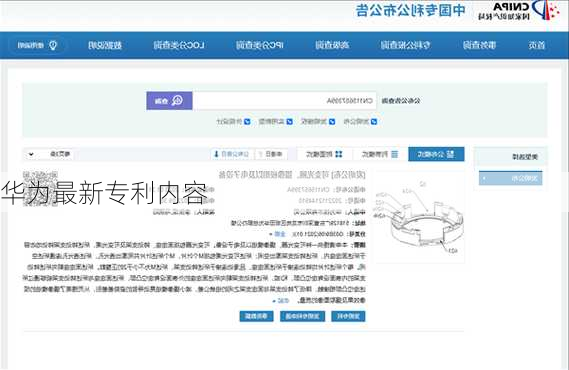Viewport: 569px width, 370px height.
Task: Sort results by 公布公告日
Action: tap(232, 154)
